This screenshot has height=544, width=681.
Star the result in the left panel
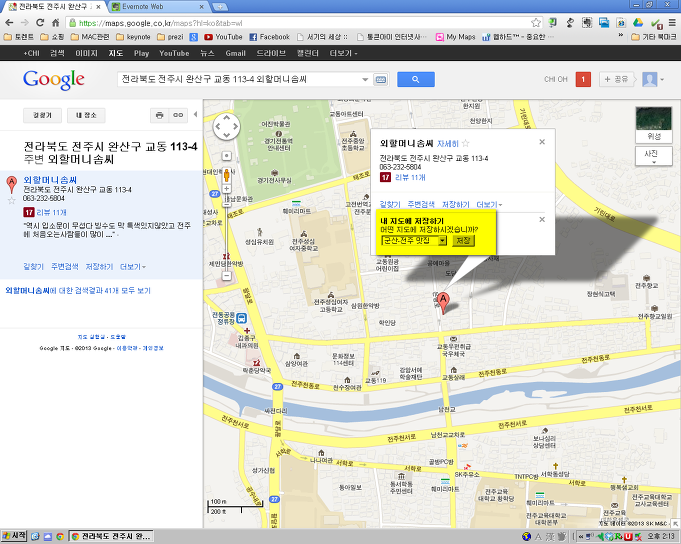(12, 201)
